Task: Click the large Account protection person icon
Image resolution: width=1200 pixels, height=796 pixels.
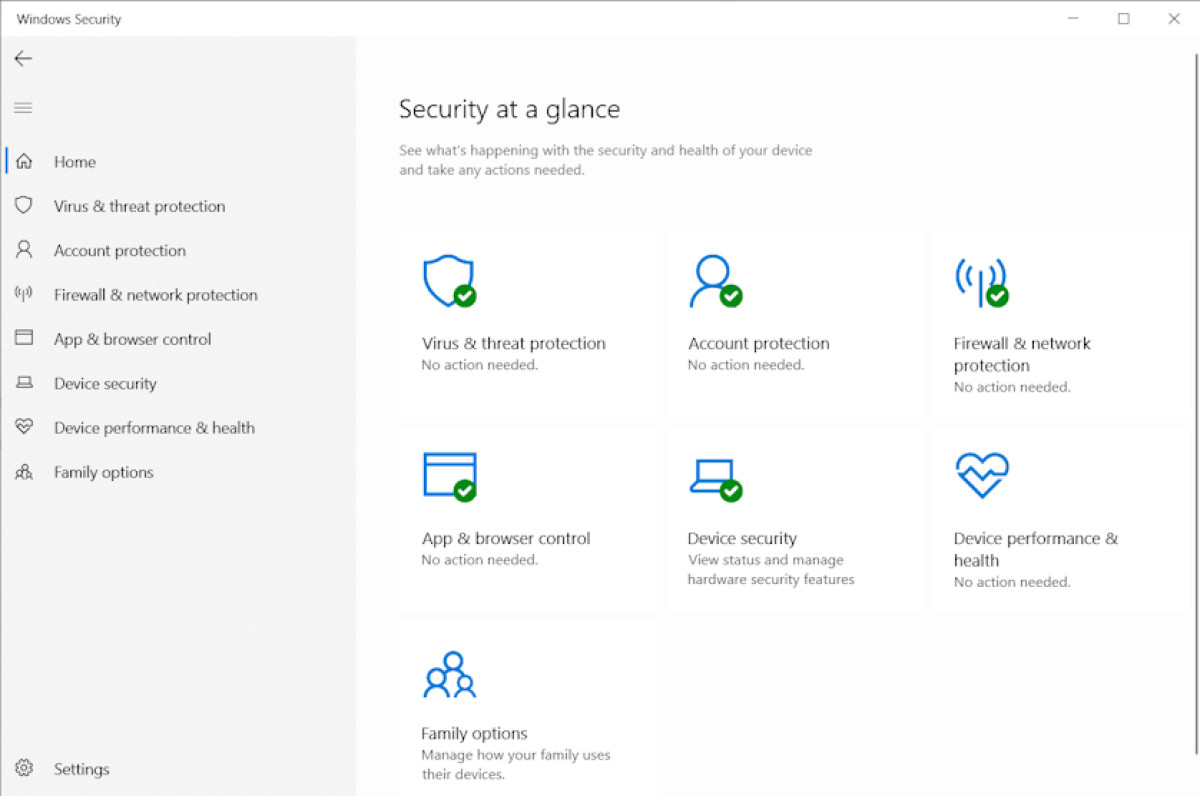Action: click(715, 281)
